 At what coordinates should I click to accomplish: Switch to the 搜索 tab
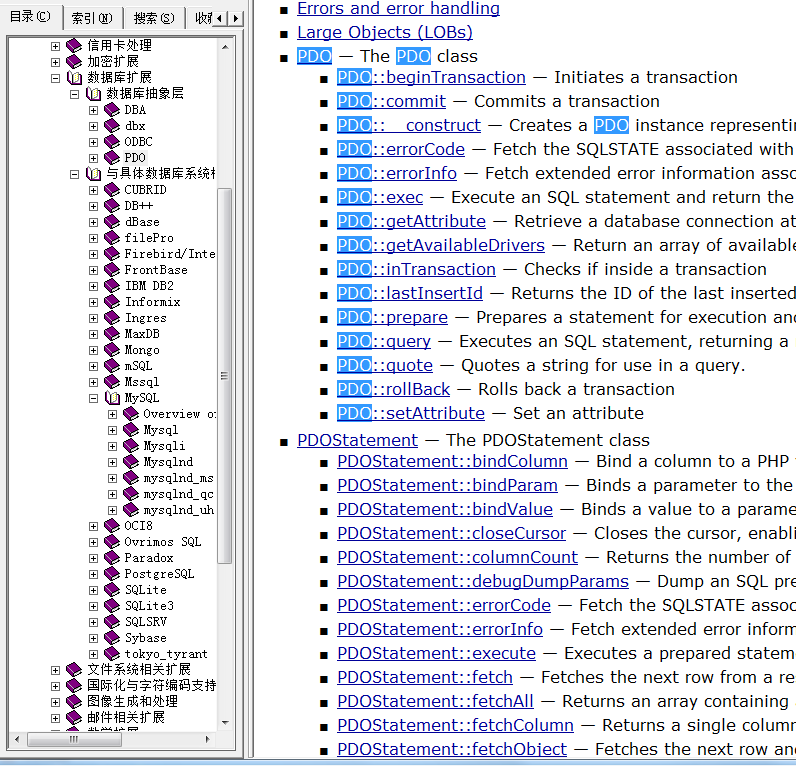[154, 18]
